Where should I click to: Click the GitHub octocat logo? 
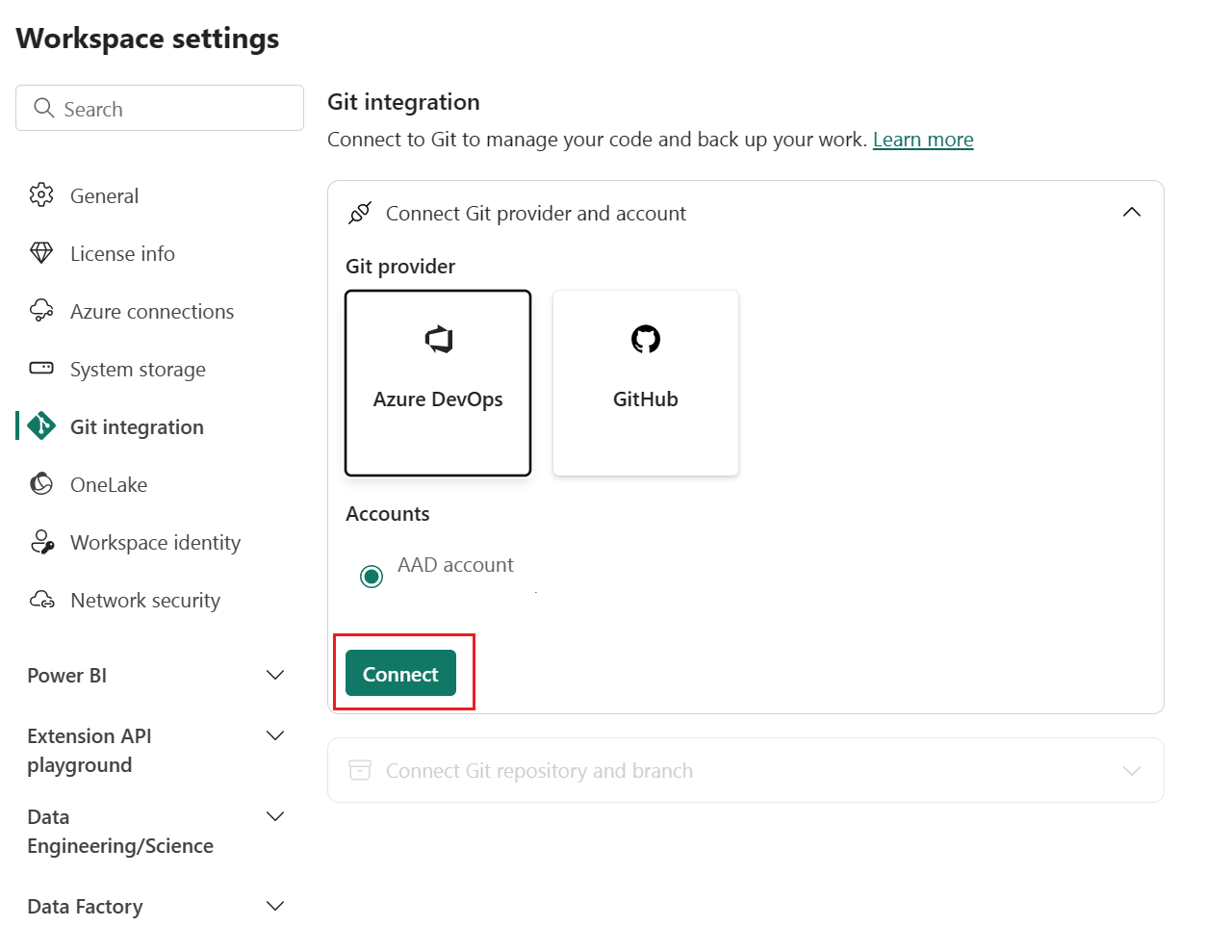[x=645, y=339]
